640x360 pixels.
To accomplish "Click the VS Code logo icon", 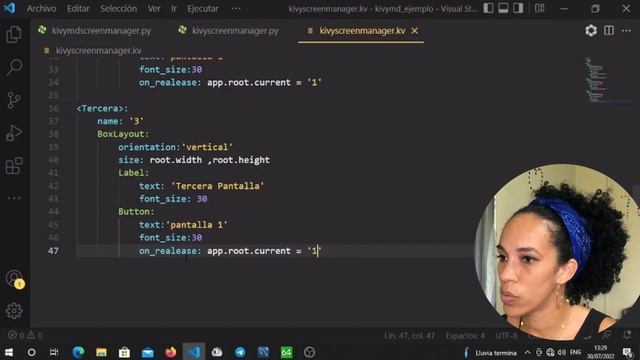I will tap(9, 8).
